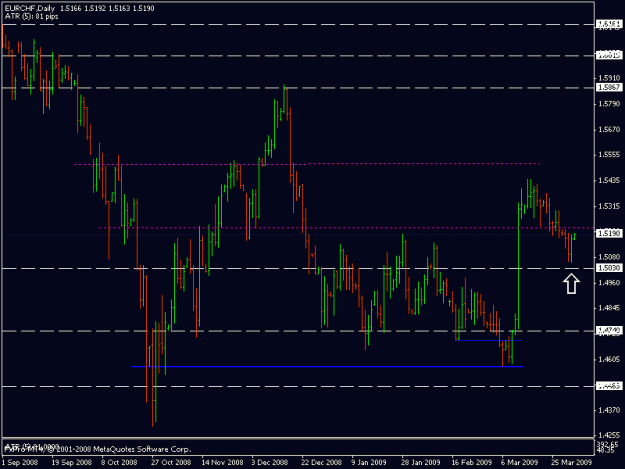Image resolution: width=625 pixels, height=469 pixels.
Task: Select the short blue horizontal line near 1.4700
Action: (x=488, y=340)
